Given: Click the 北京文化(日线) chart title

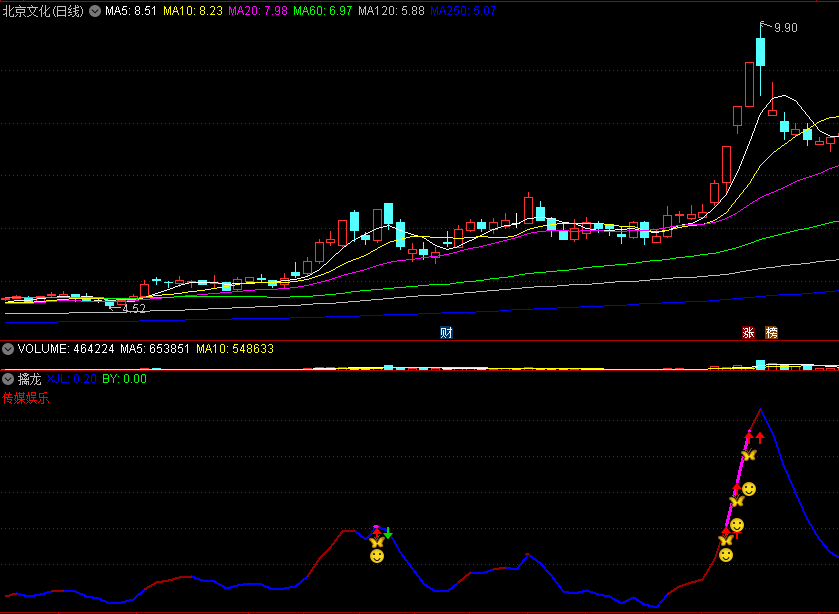Looking at the screenshot, I should pyautogui.click(x=43, y=11).
